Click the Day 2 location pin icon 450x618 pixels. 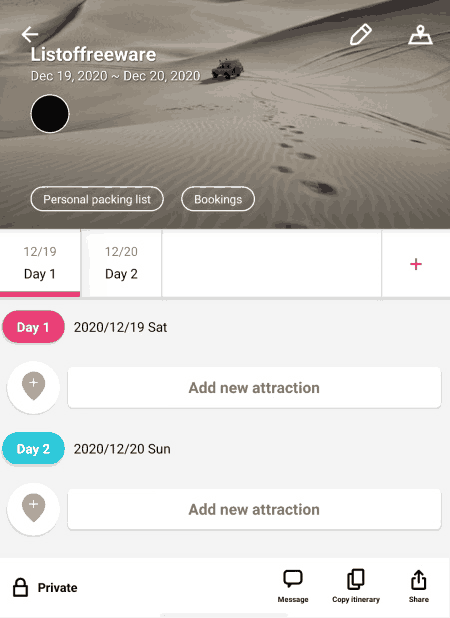click(33, 509)
